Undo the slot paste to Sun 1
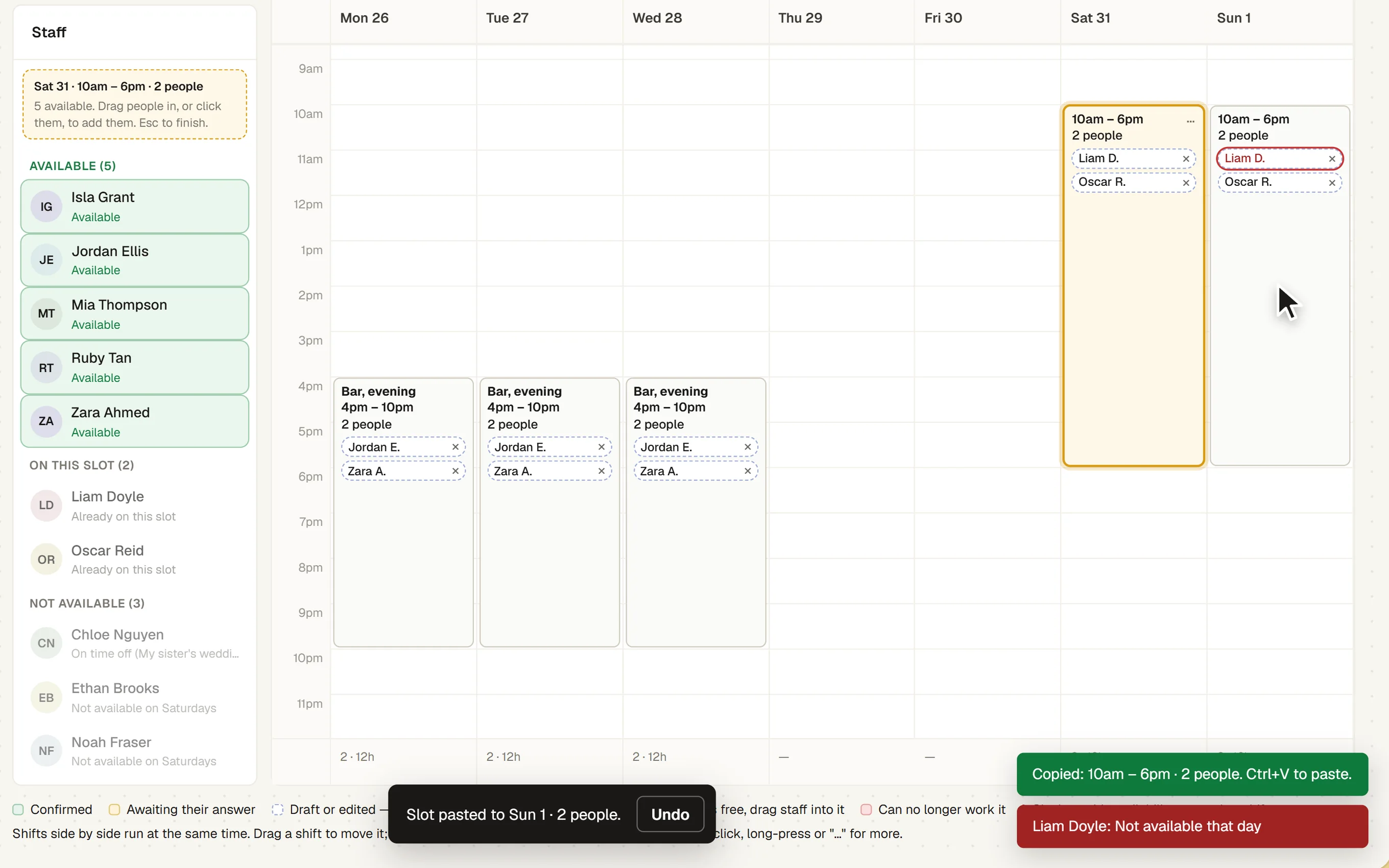 click(x=670, y=814)
